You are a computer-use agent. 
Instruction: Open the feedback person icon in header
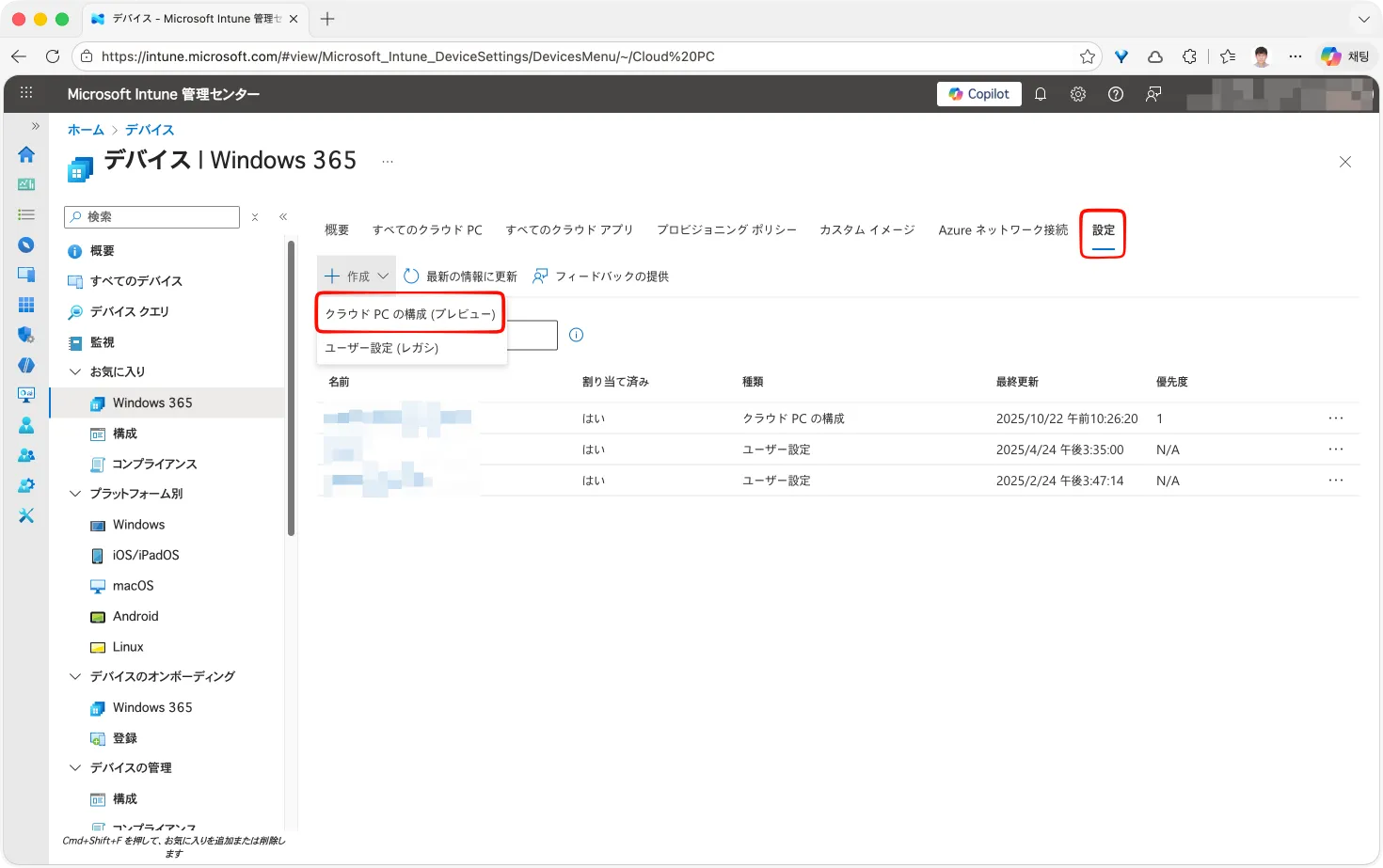1153,94
